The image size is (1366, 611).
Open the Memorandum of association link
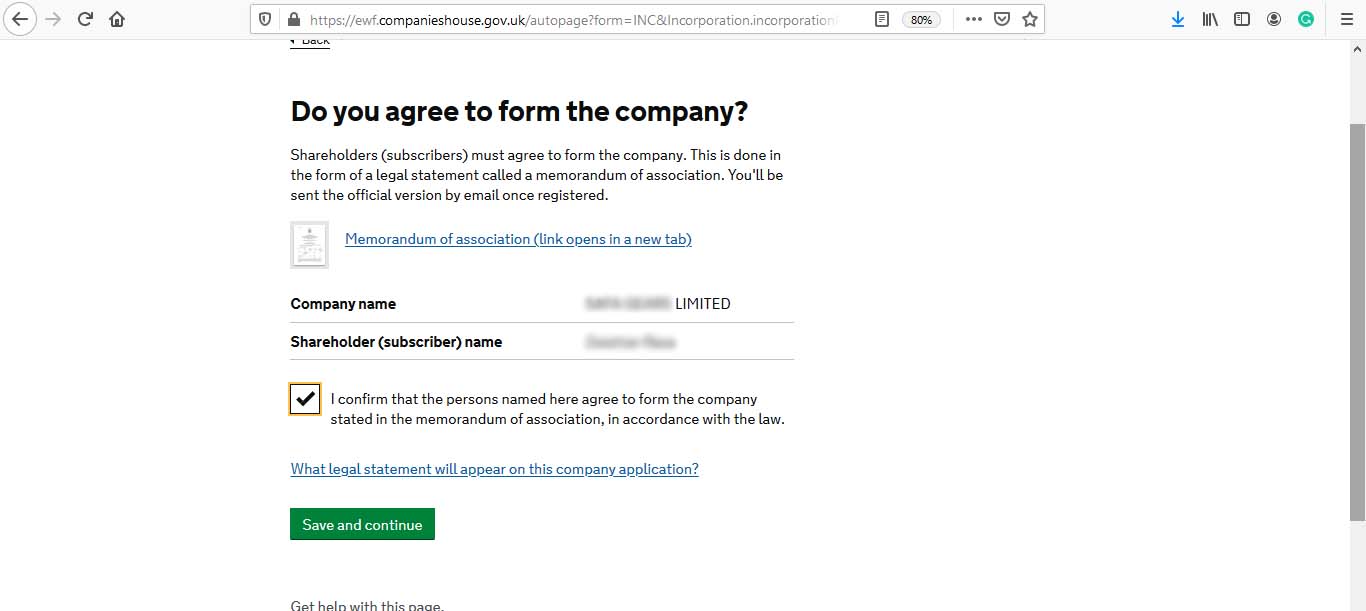tap(518, 239)
